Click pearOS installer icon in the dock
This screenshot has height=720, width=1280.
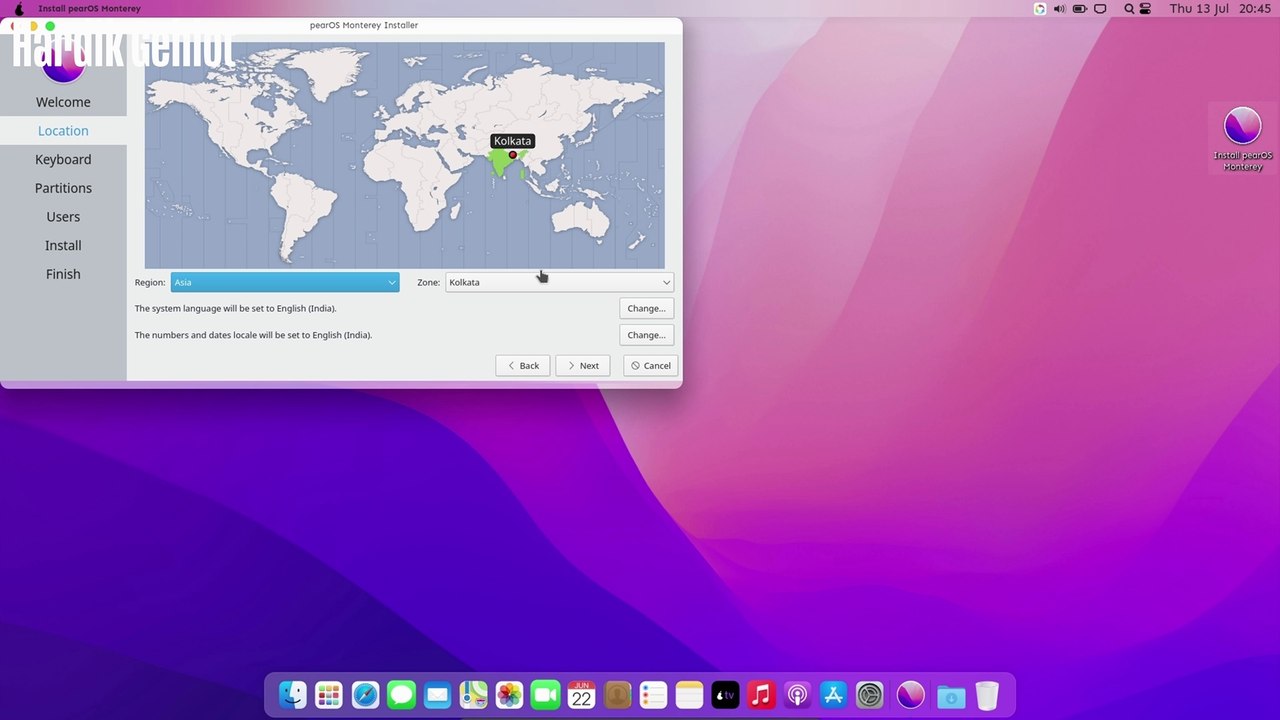pos(910,694)
